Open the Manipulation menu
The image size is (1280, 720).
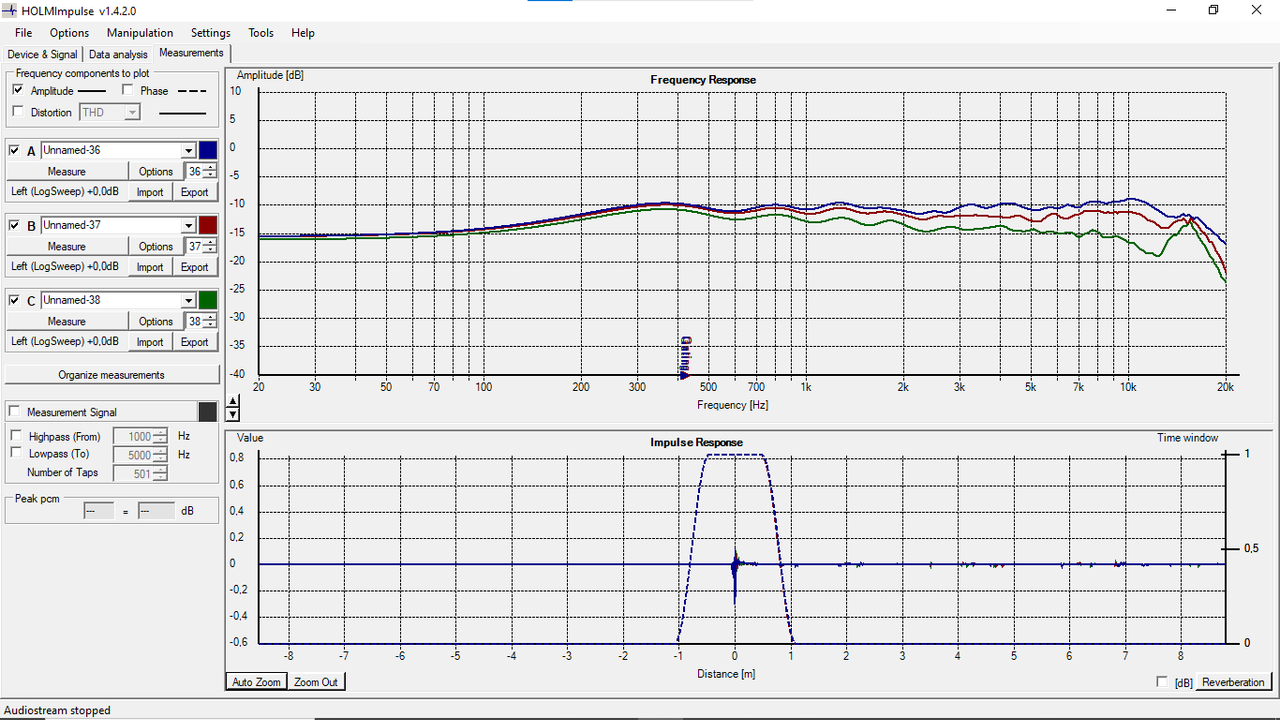tap(140, 33)
